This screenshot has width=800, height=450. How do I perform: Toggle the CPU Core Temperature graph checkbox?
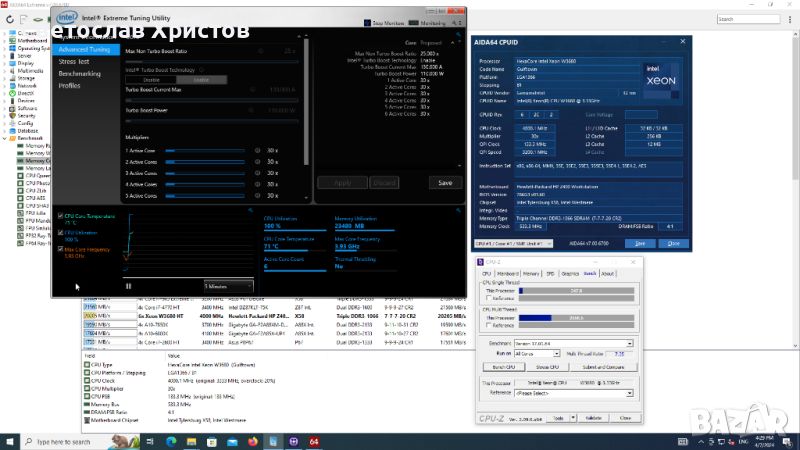coord(60,217)
